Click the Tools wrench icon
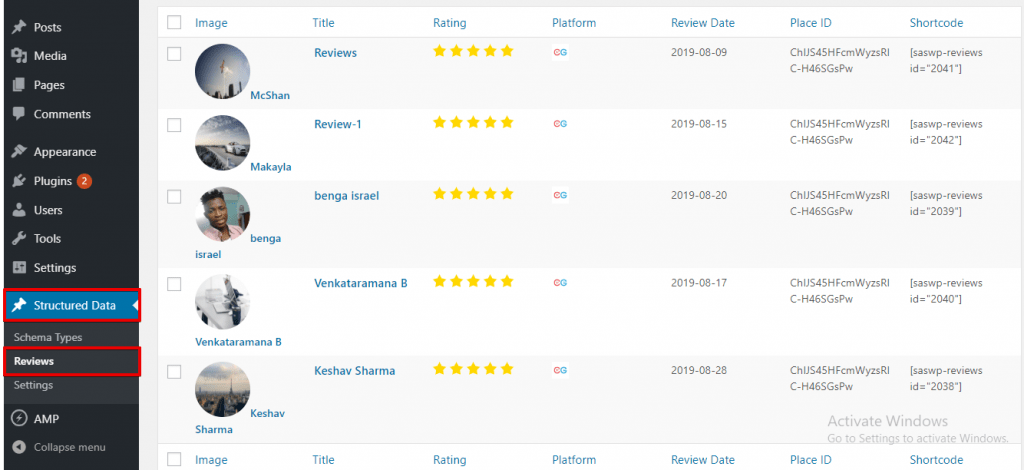This screenshot has width=1024, height=470. [19, 239]
